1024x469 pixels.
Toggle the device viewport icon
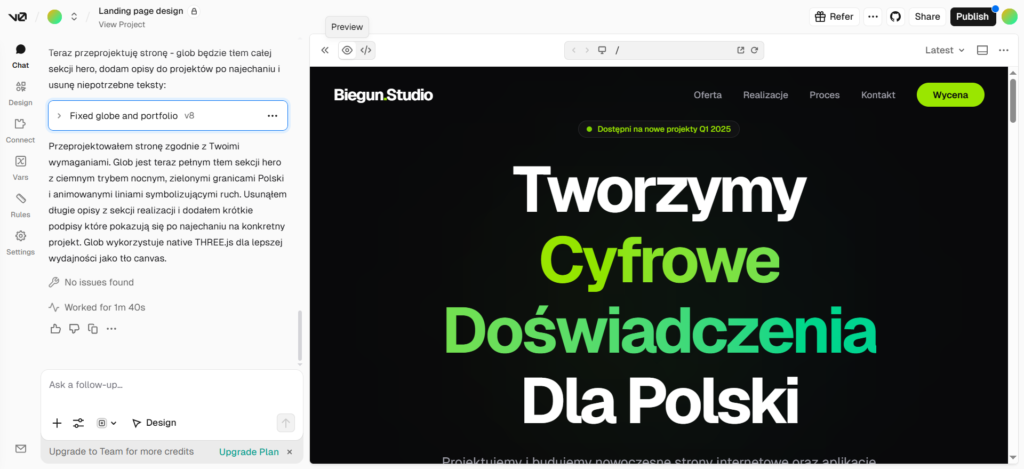(x=602, y=50)
